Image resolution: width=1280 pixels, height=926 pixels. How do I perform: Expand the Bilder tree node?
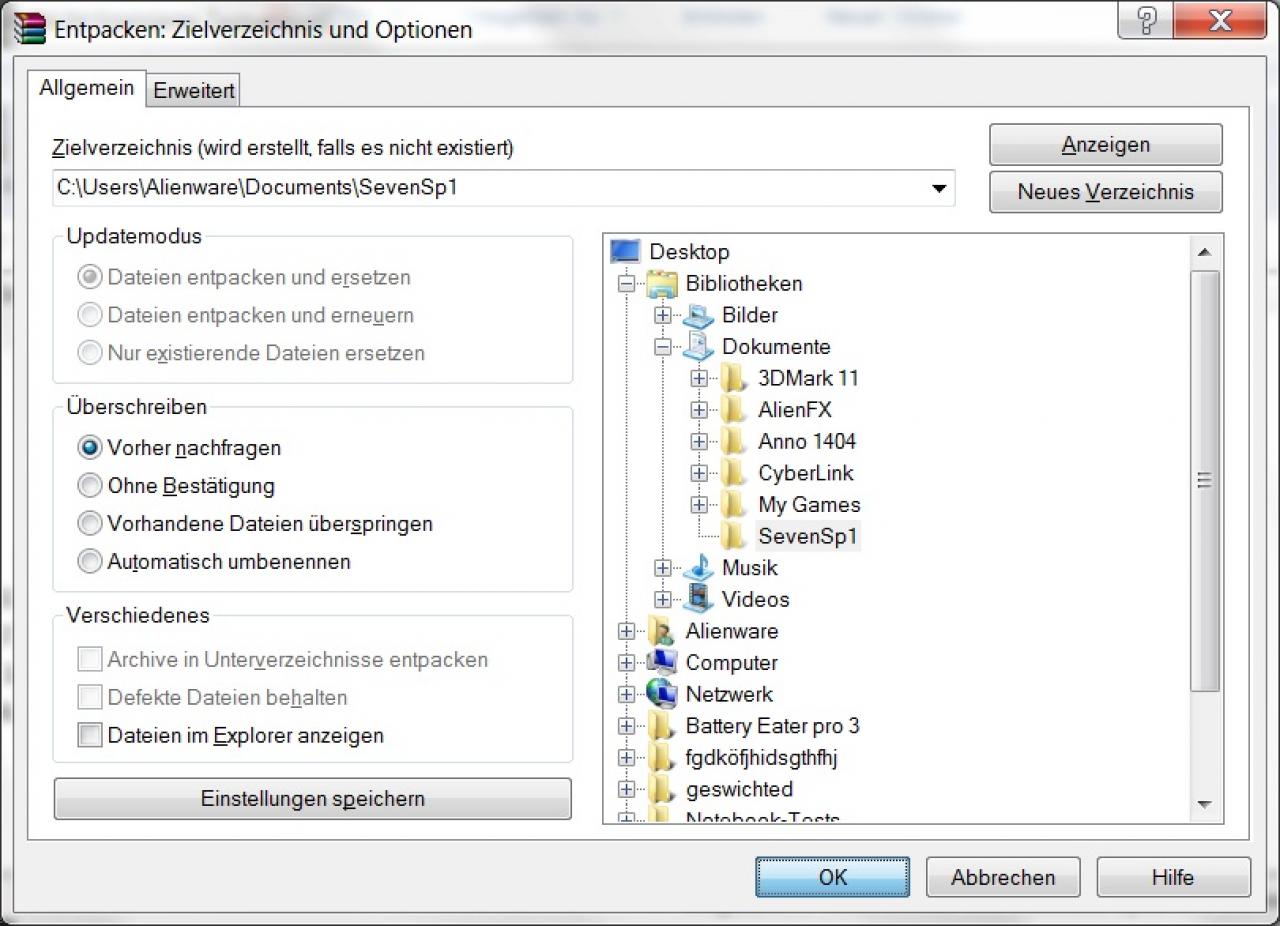663,315
